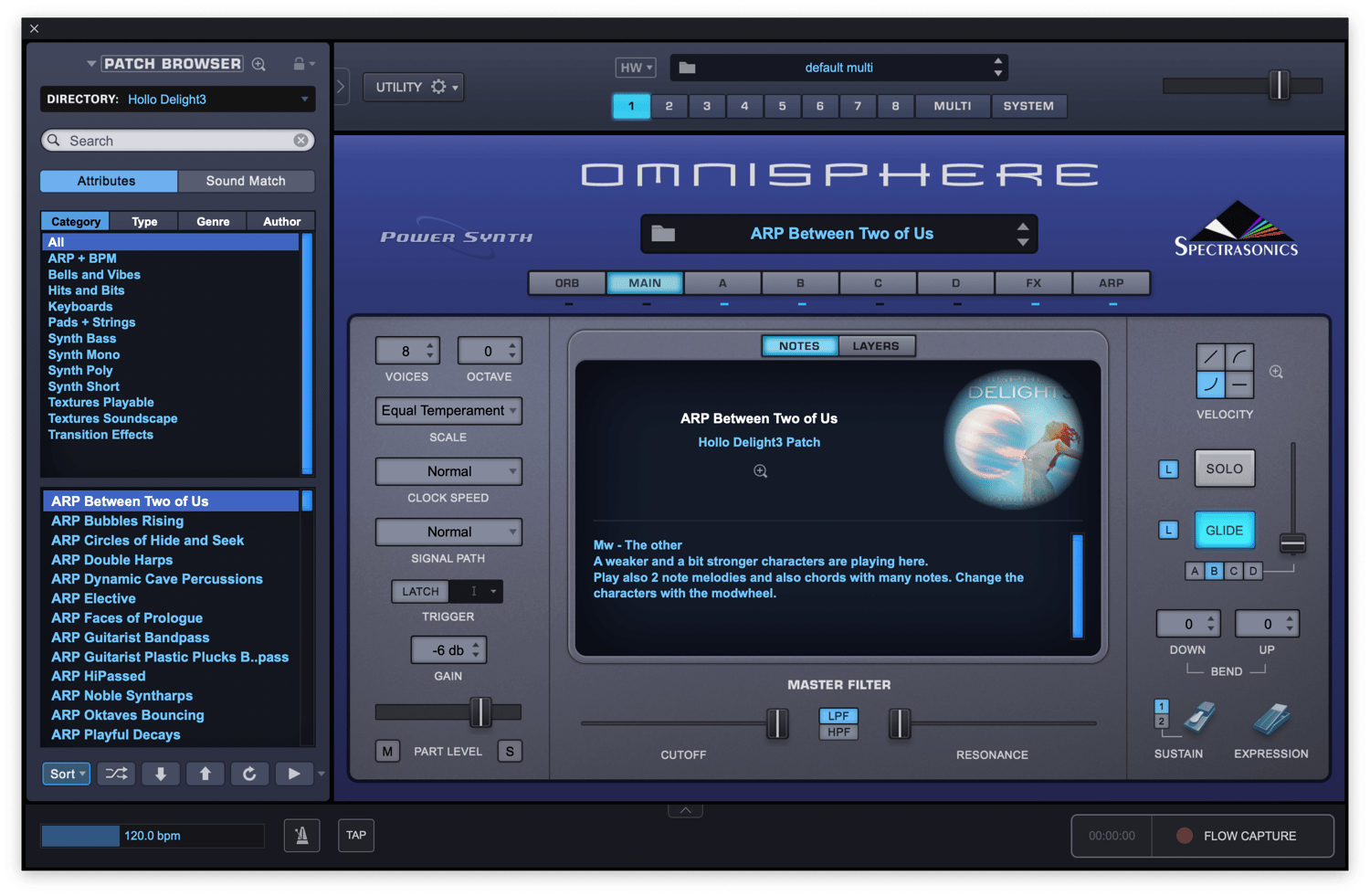Click the expression pedal icon
The width and height of the screenshot is (1370, 896).
tap(1271, 719)
